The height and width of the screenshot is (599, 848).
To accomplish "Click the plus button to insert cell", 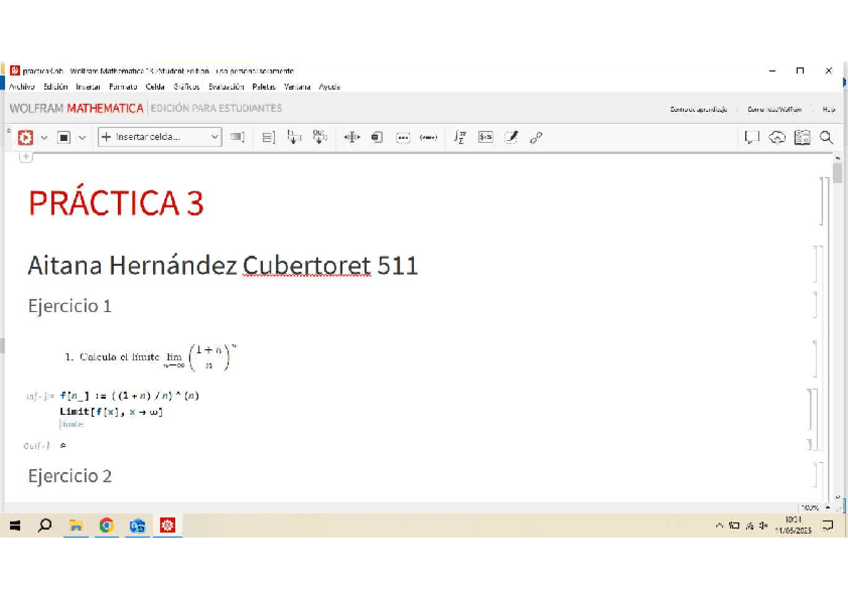I will coord(26,157).
